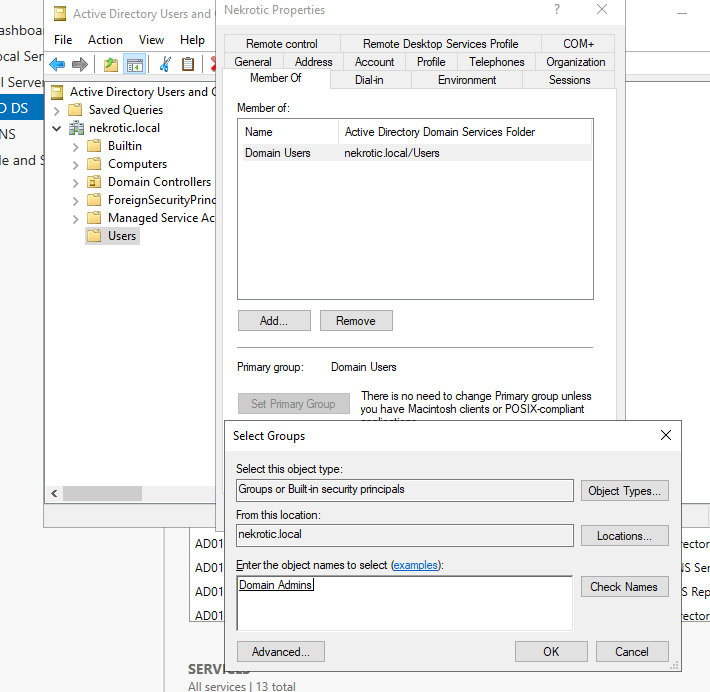Click the Active Directory Domain Services Folder column header
The width and height of the screenshot is (710, 692).
coord(465,132)
